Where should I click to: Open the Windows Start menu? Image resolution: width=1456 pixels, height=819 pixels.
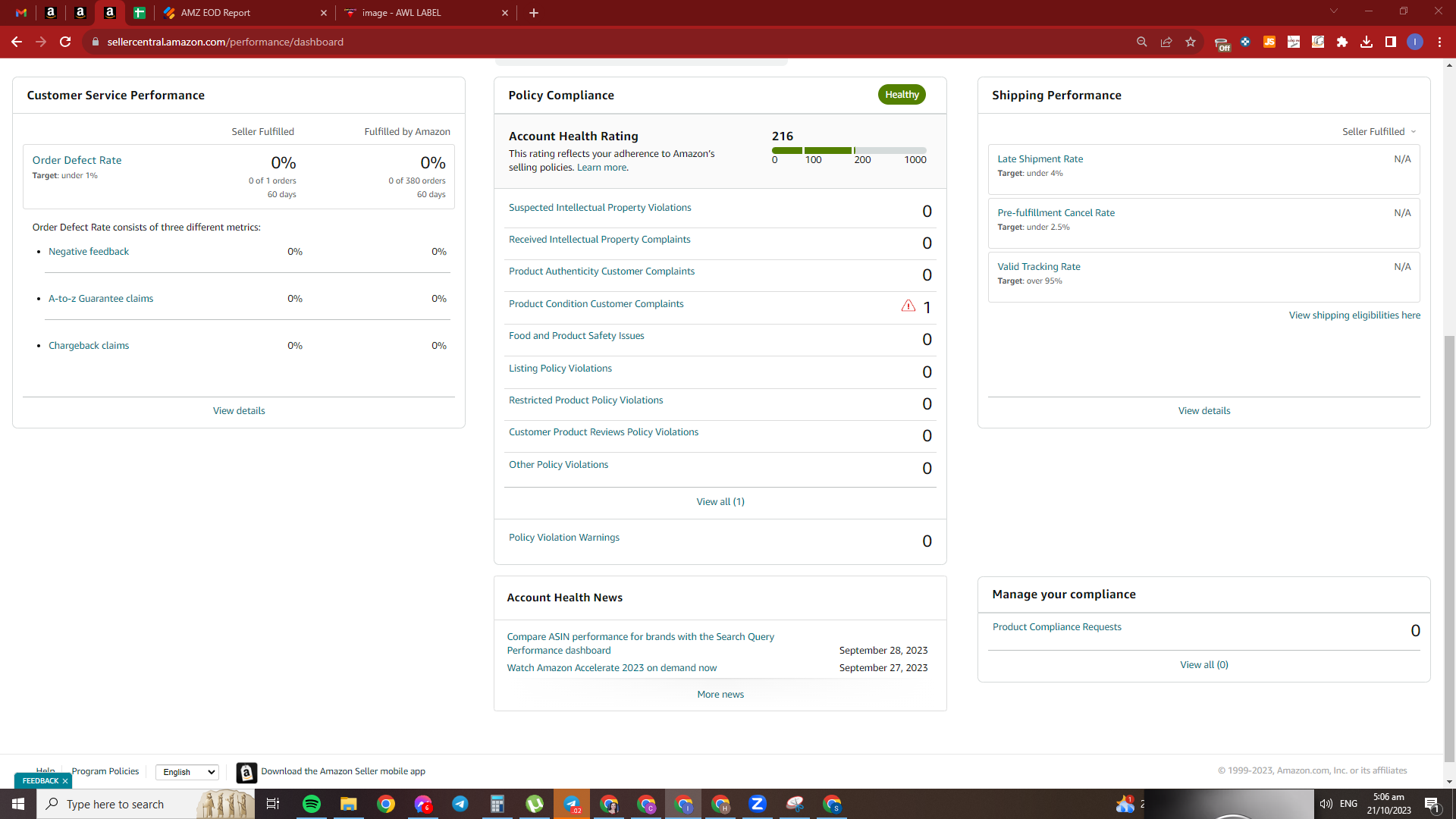(18, 804)
